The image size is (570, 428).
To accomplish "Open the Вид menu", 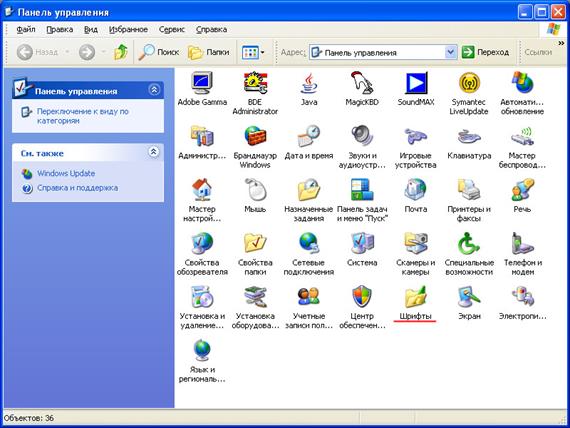I will click(91, 29).
